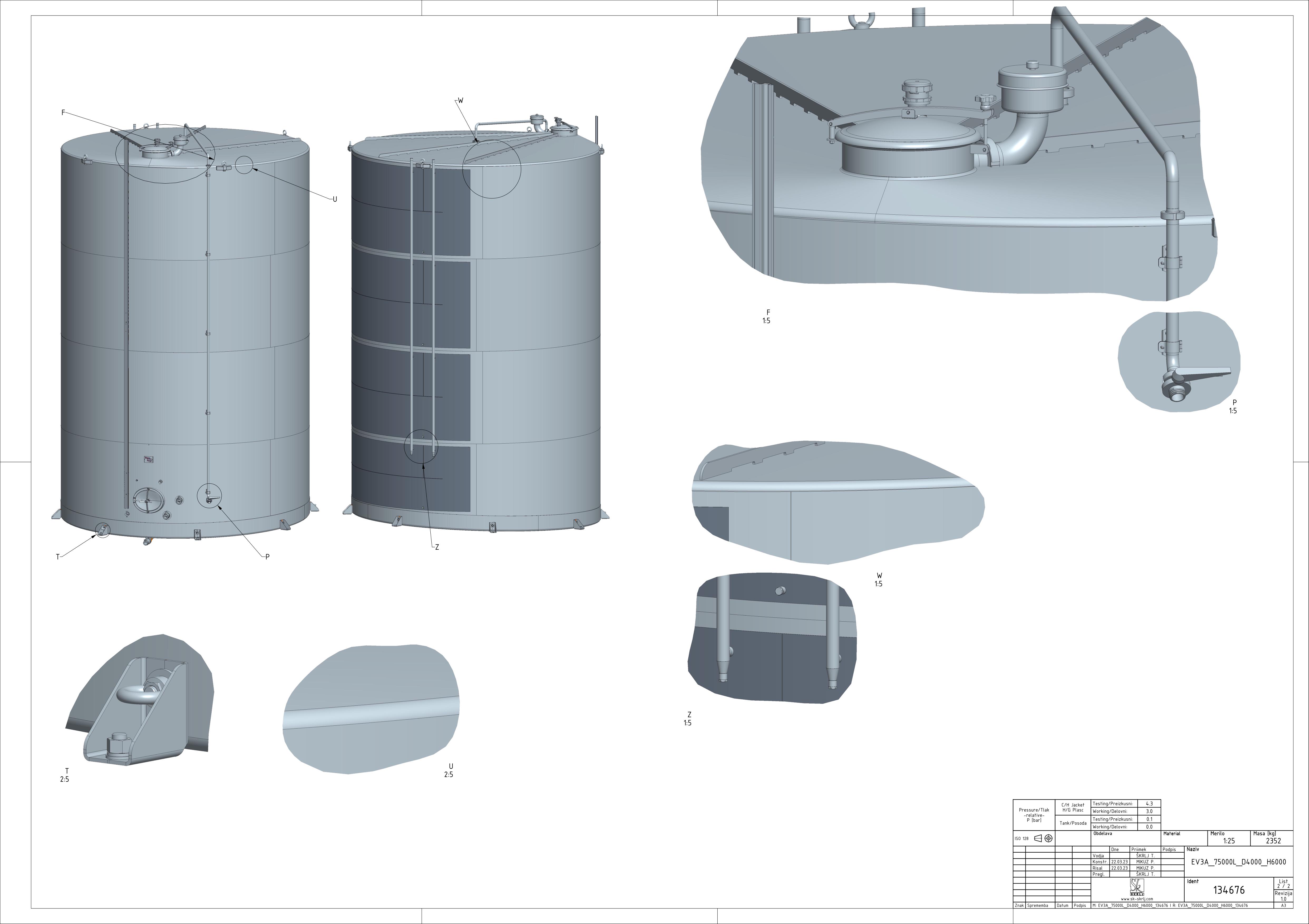The width and height of the screenshot is (1309, 924).
Task: Click the 'C/H Jacket H/G Plasc' cell
Action: pyautogui.click(x=1073, y=808)
